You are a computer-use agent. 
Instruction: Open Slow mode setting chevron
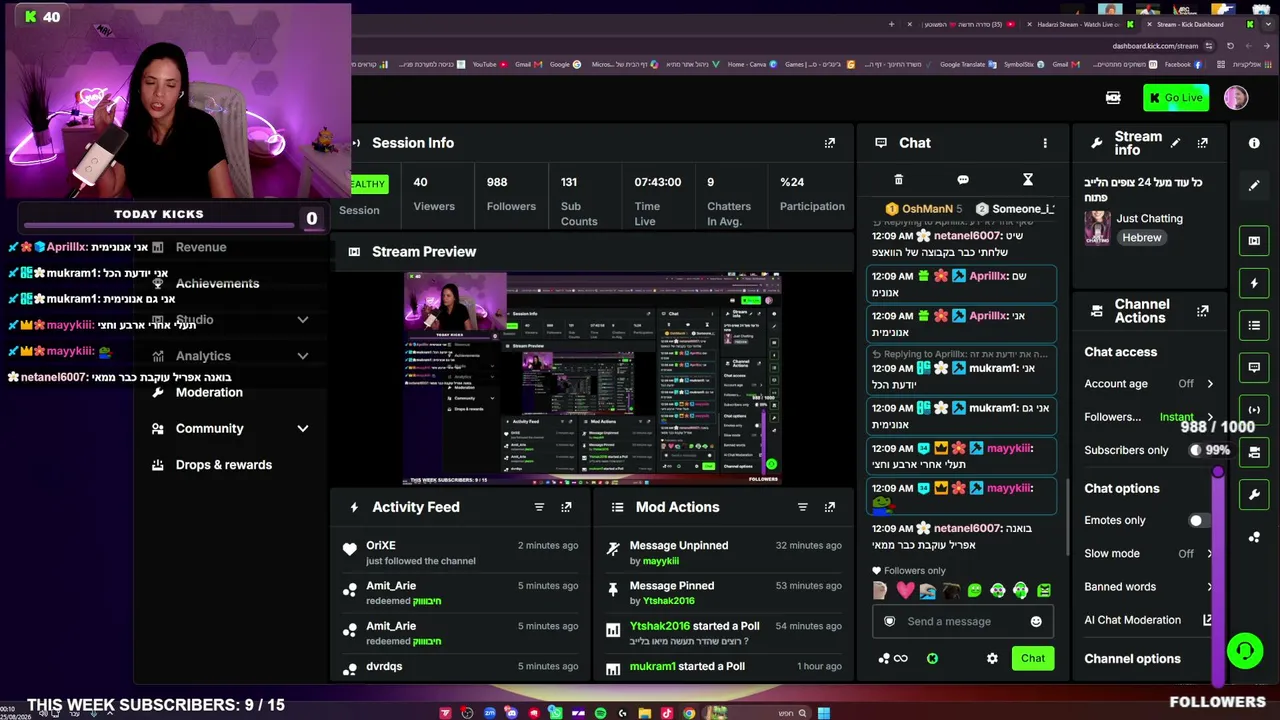coord(1210,553)
